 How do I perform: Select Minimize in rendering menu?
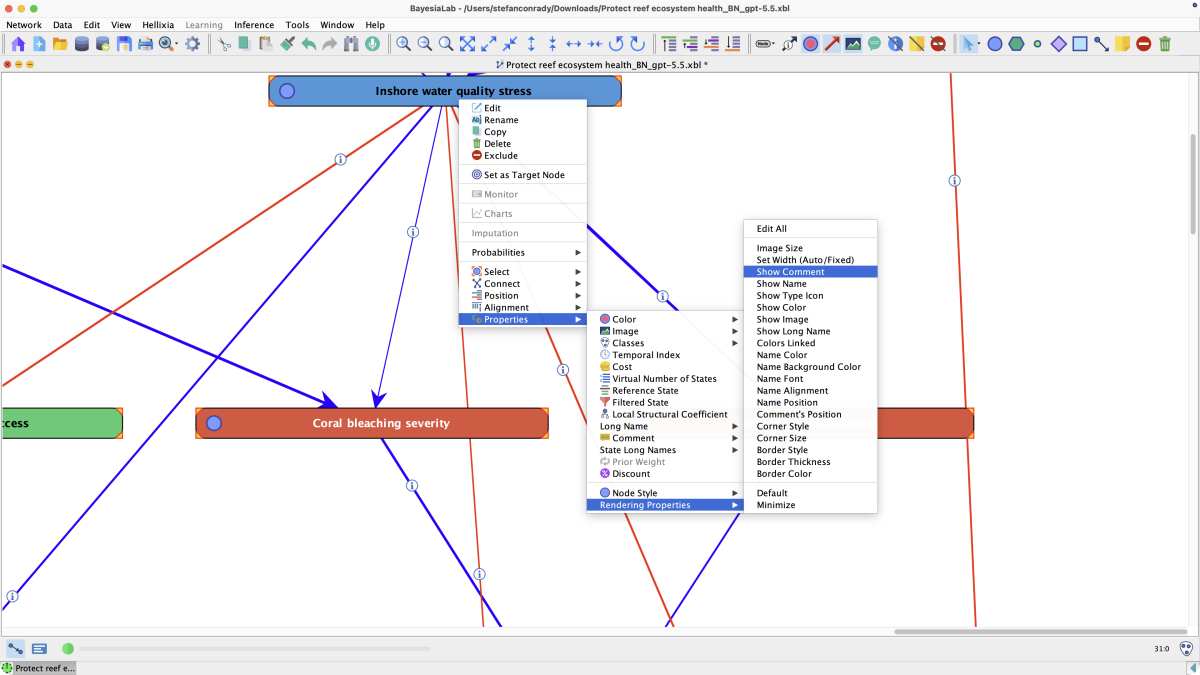click(810, 505)
